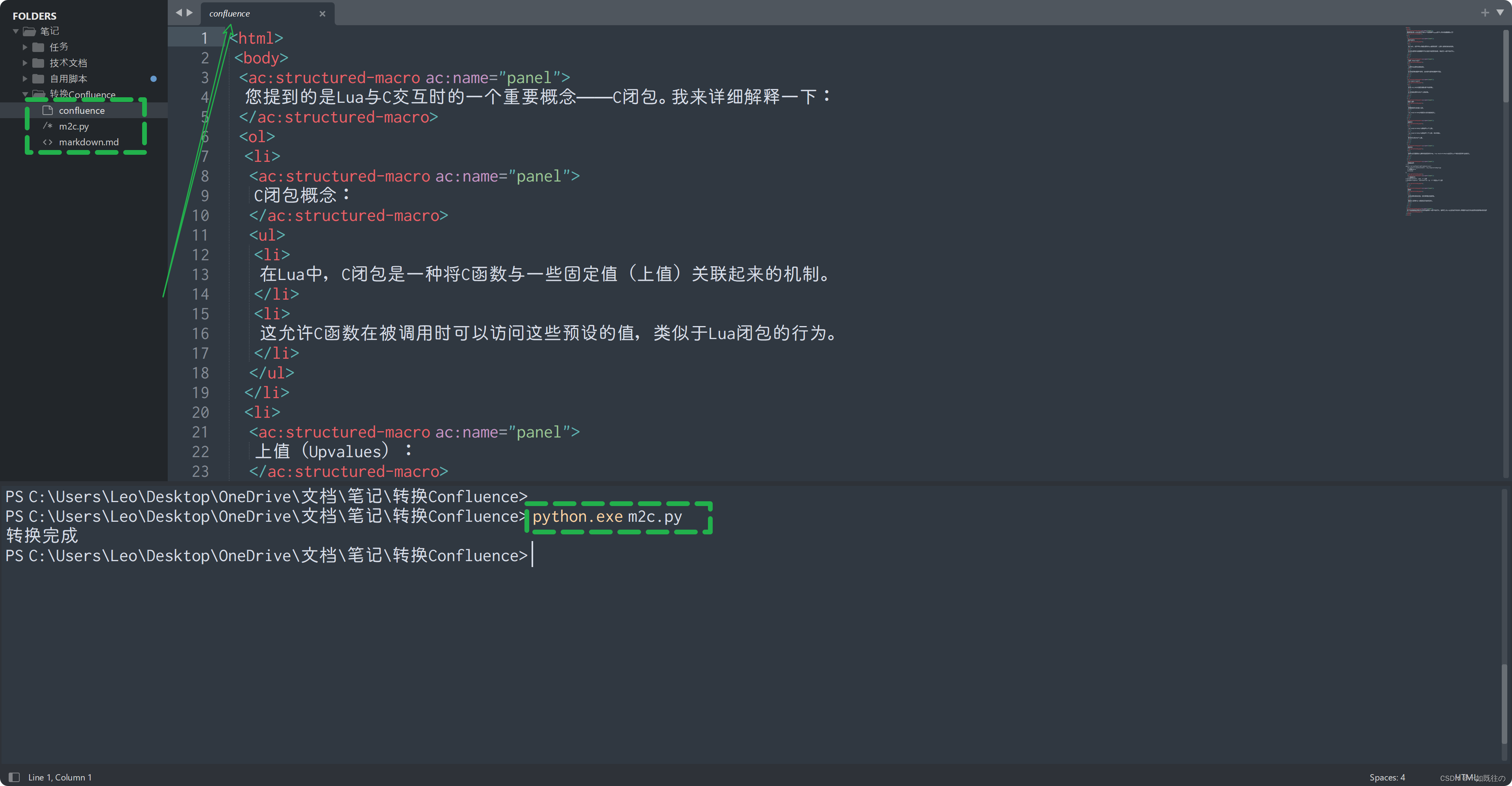The width and height of the screenshot is (1512, 786).
Task: Go to previous tab with left arrow
Action: pos(179,13)
